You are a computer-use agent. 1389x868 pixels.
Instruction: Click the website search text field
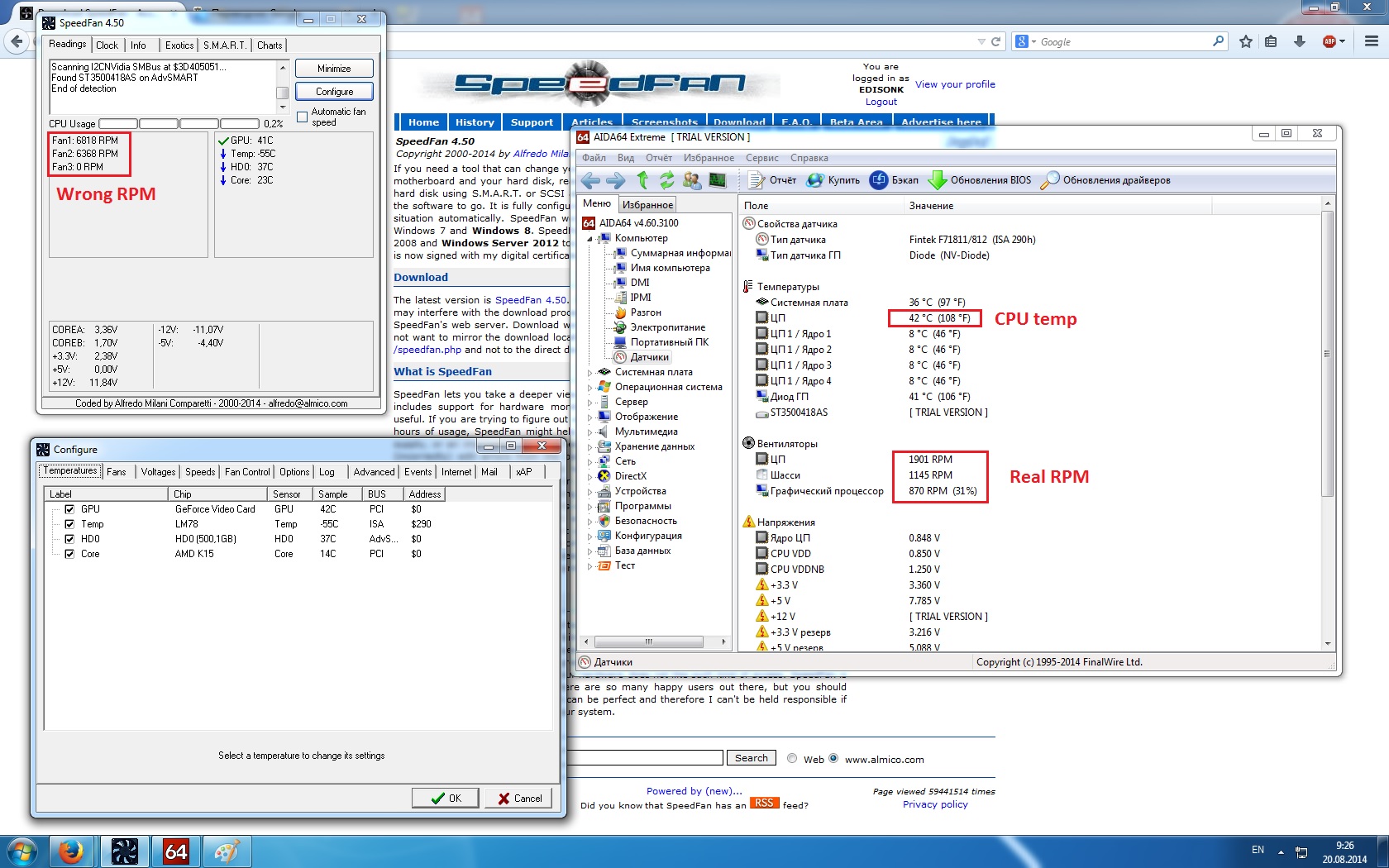(645, 758)
